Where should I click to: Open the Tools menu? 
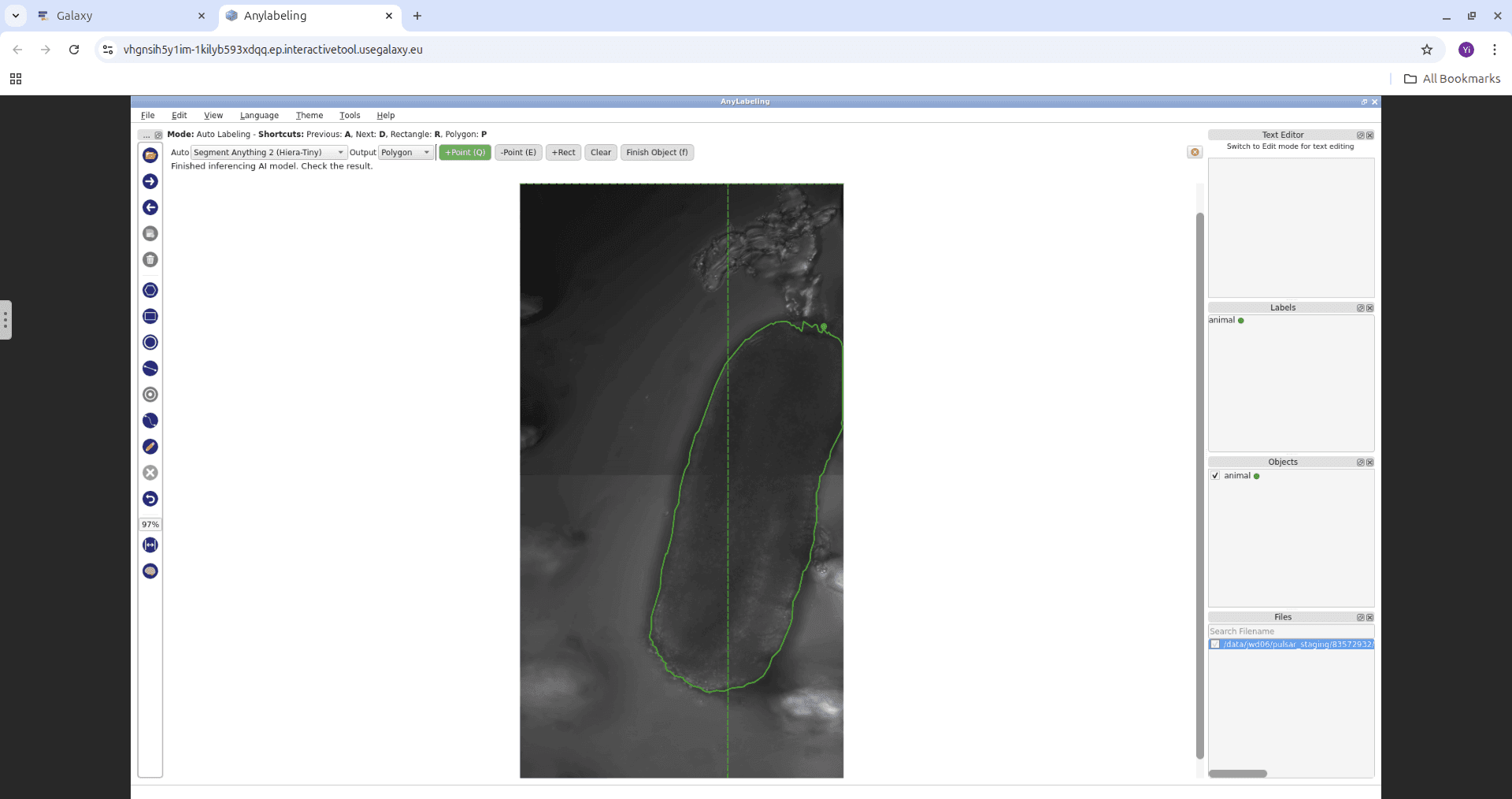(350, 115)
